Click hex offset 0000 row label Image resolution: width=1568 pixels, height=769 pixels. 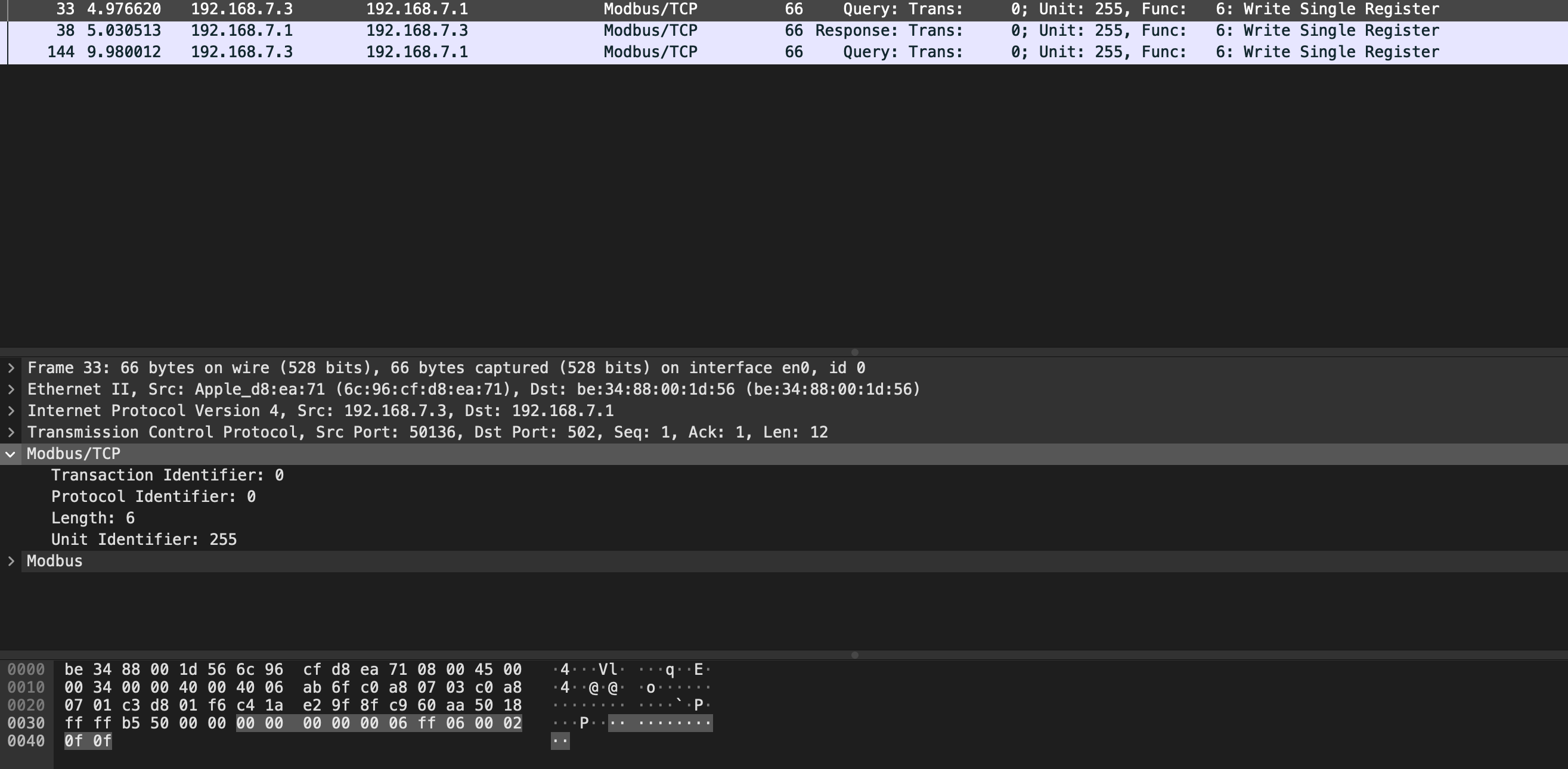tap(26, 670)
